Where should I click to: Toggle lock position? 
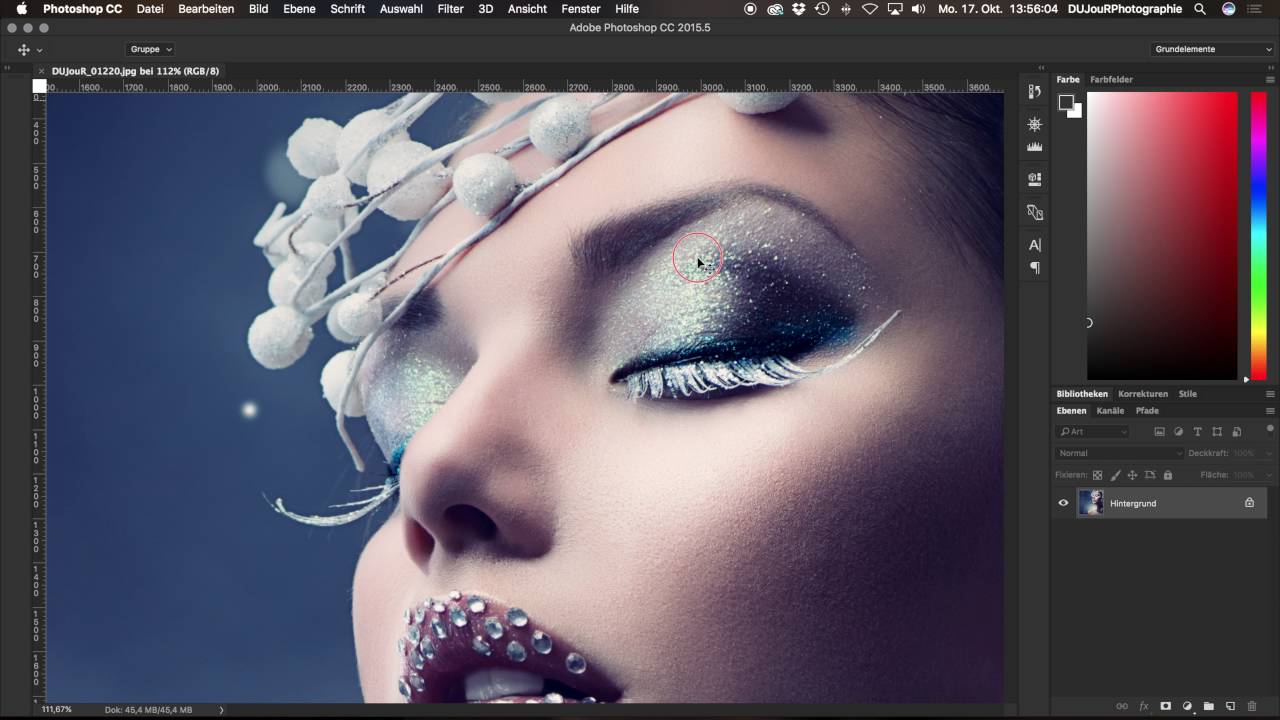coord(1132,475)
